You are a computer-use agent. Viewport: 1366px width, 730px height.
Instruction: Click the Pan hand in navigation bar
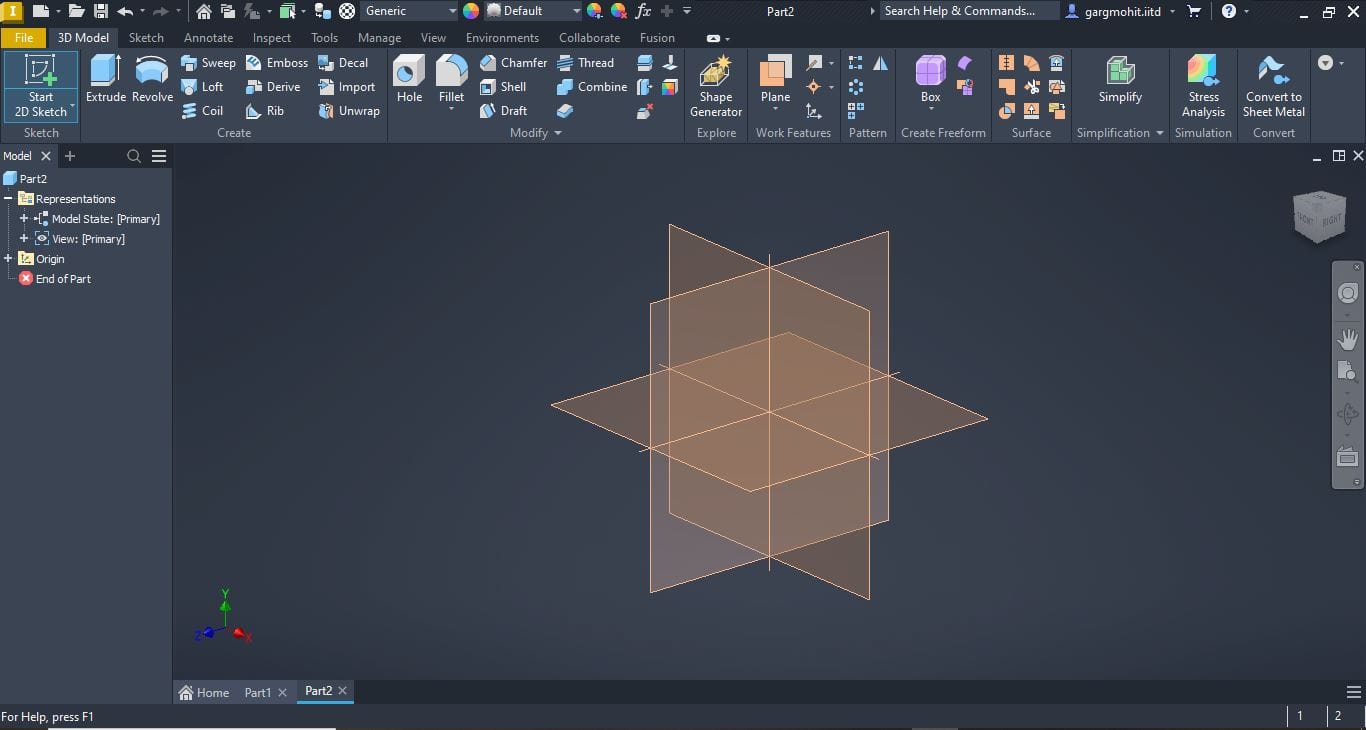[1348, 339]
